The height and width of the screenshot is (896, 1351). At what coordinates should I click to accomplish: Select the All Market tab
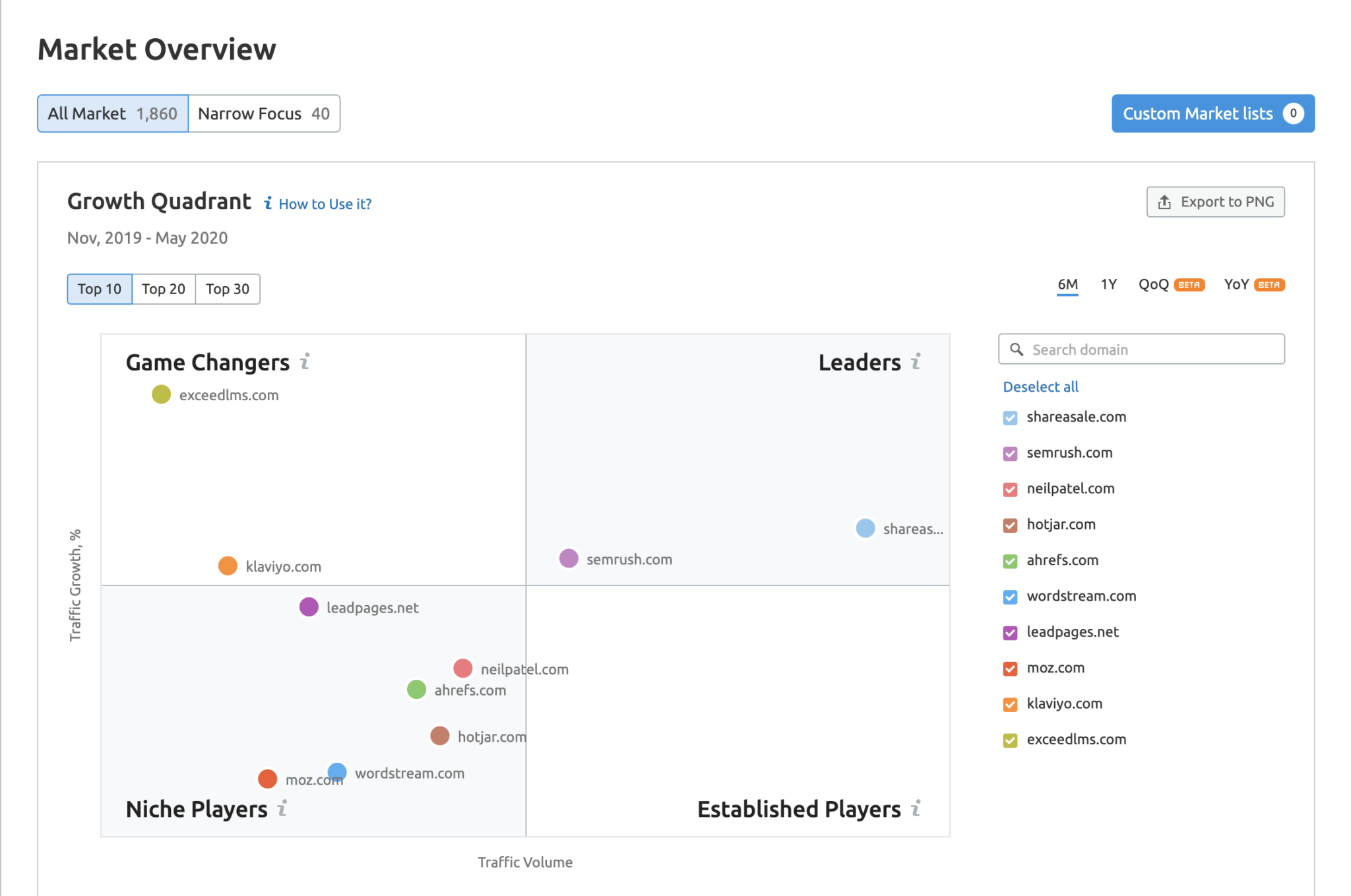pos(113,113)
